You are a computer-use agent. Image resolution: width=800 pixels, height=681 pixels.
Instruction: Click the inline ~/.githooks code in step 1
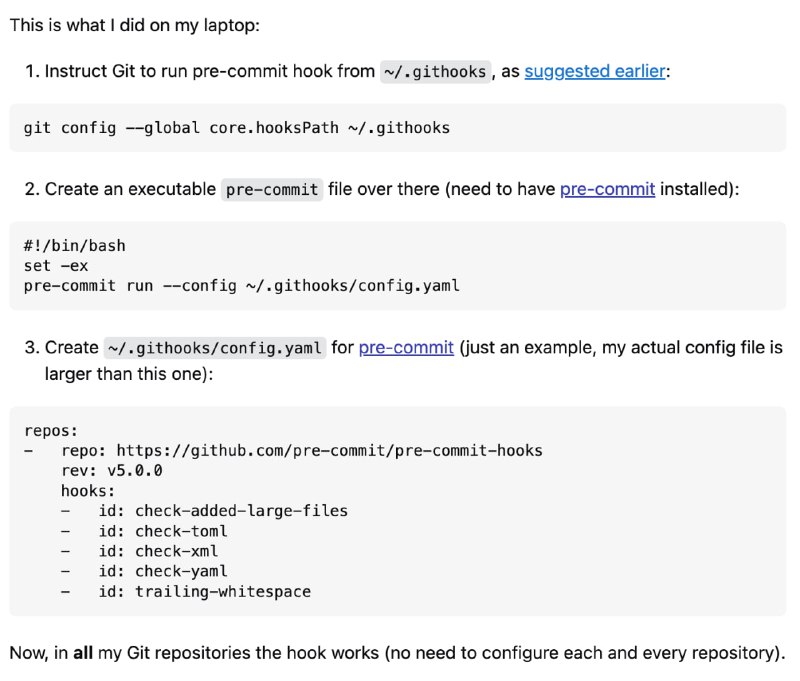[435, 71]
